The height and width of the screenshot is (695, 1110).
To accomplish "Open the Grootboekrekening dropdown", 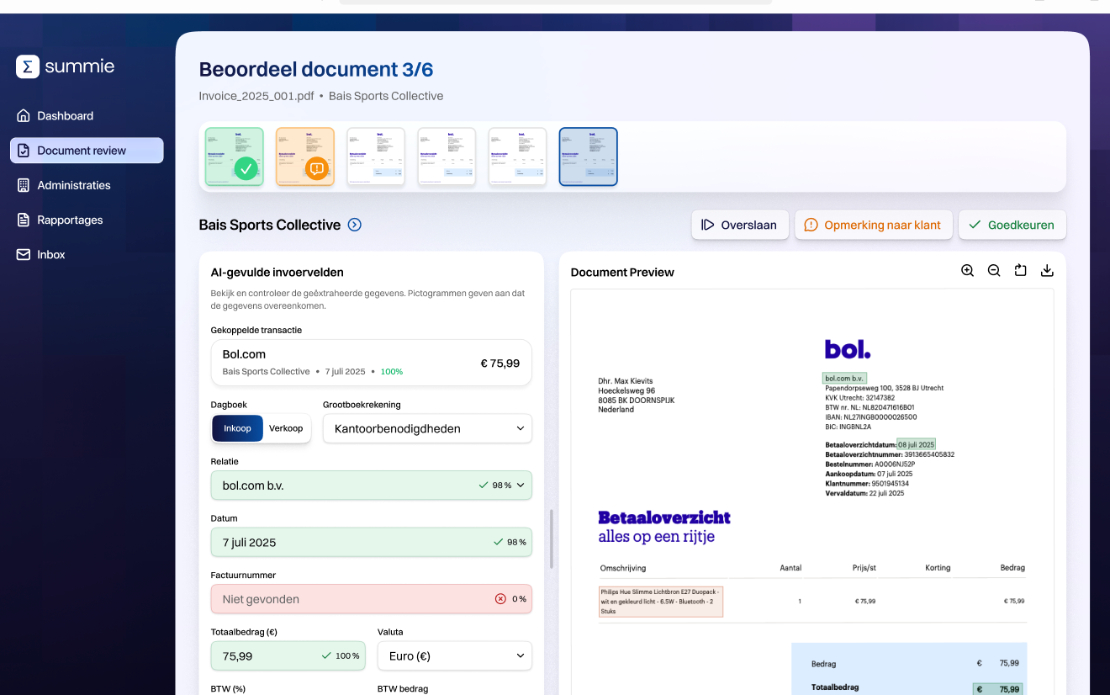I will [427, 428].
